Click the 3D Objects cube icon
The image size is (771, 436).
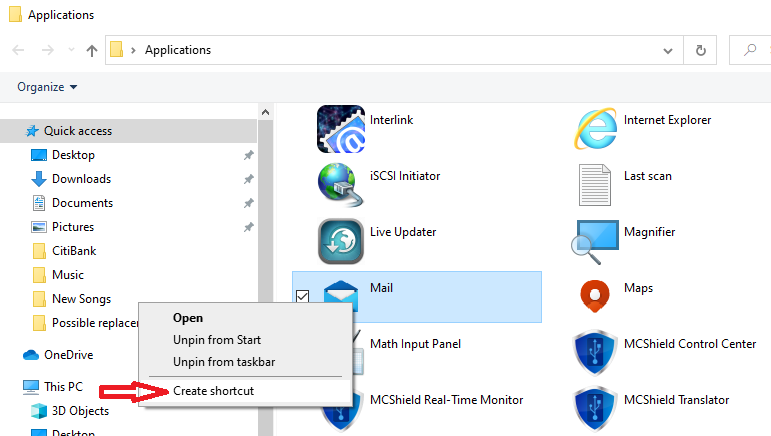[39, 411]
